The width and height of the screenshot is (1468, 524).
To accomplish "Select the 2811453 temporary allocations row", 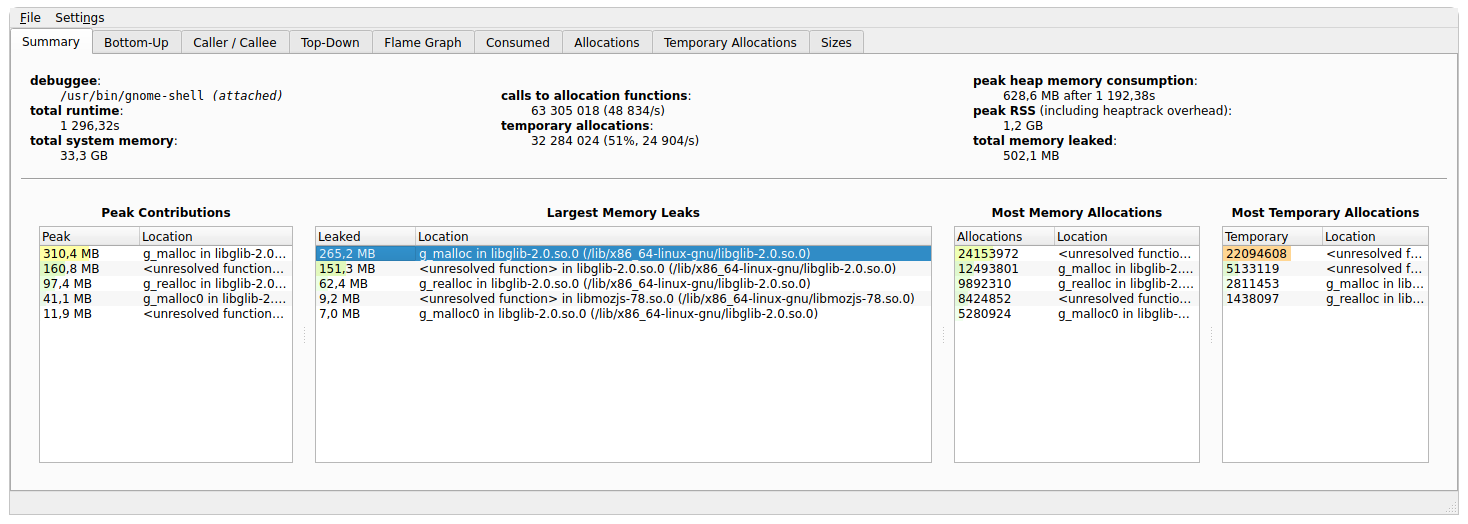I will tap(1325, 283).
